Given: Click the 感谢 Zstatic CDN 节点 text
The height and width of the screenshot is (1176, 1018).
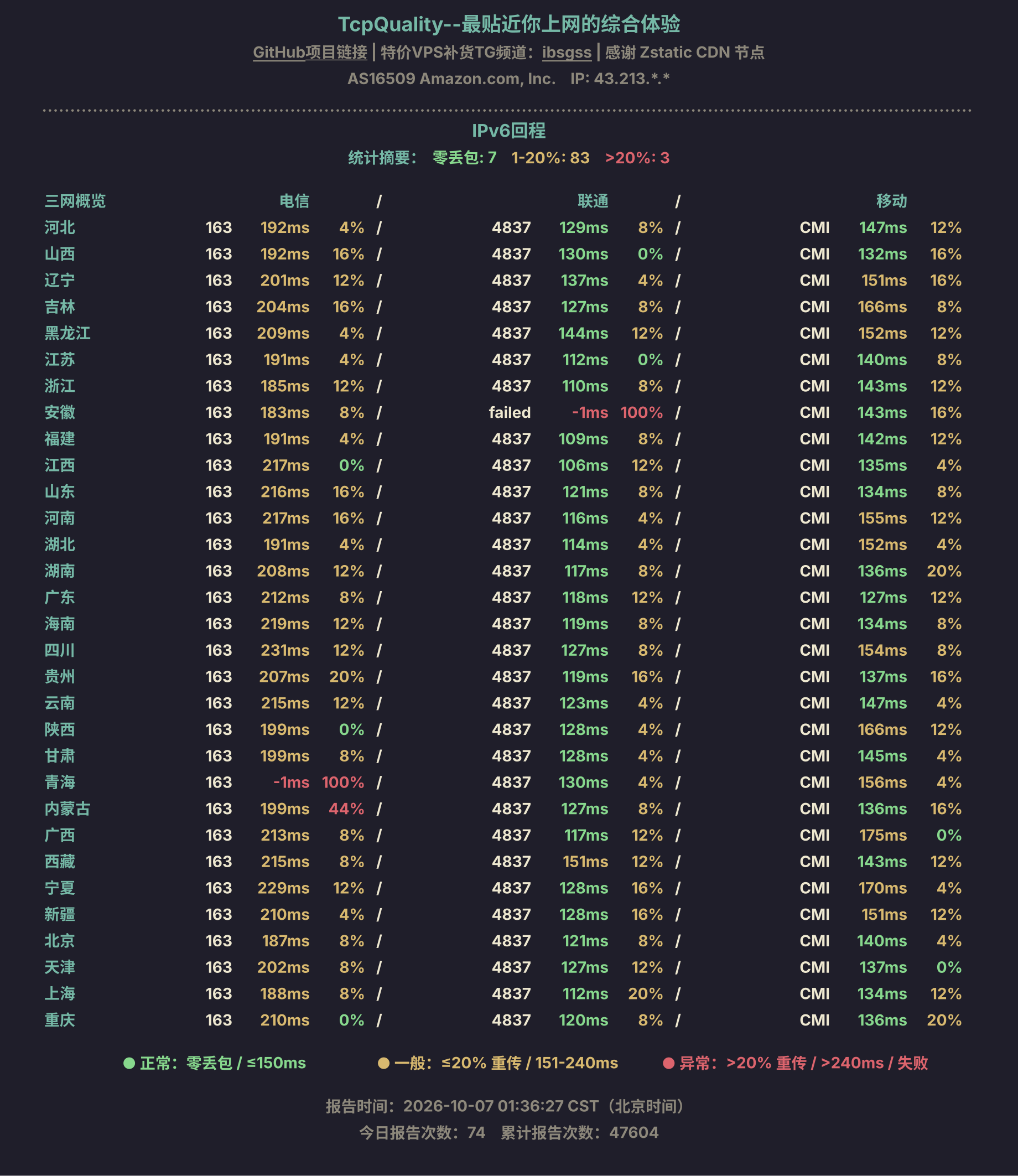Looking at the screenshot, I should point(684,52).
